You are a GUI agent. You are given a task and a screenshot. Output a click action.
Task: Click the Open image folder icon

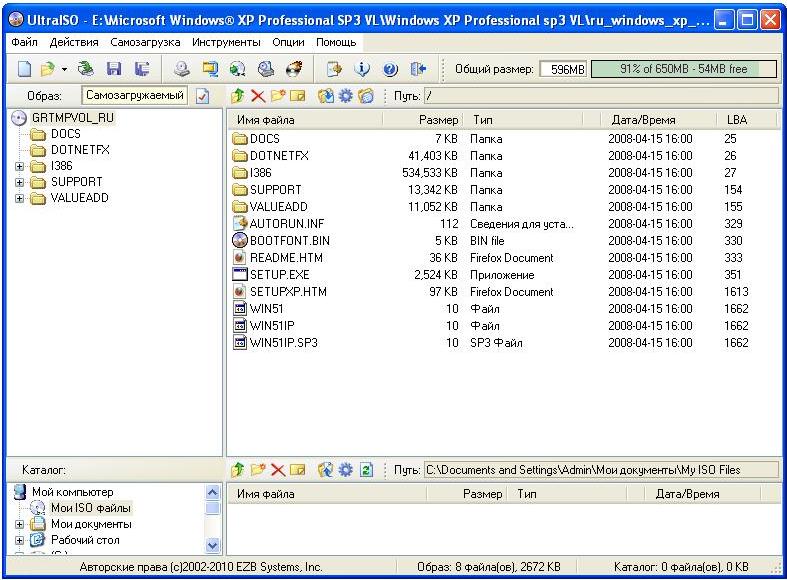coord(48,69)
